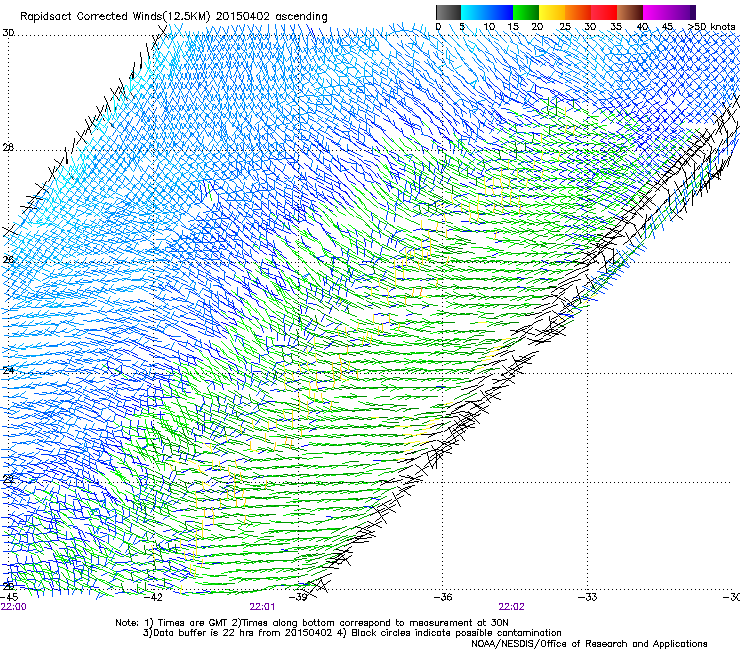This screenshot has height=650, width=740.
Task: Click the note 'Data buffer is 22 hrs from 20150402'
Action: [x=243, y=633]
